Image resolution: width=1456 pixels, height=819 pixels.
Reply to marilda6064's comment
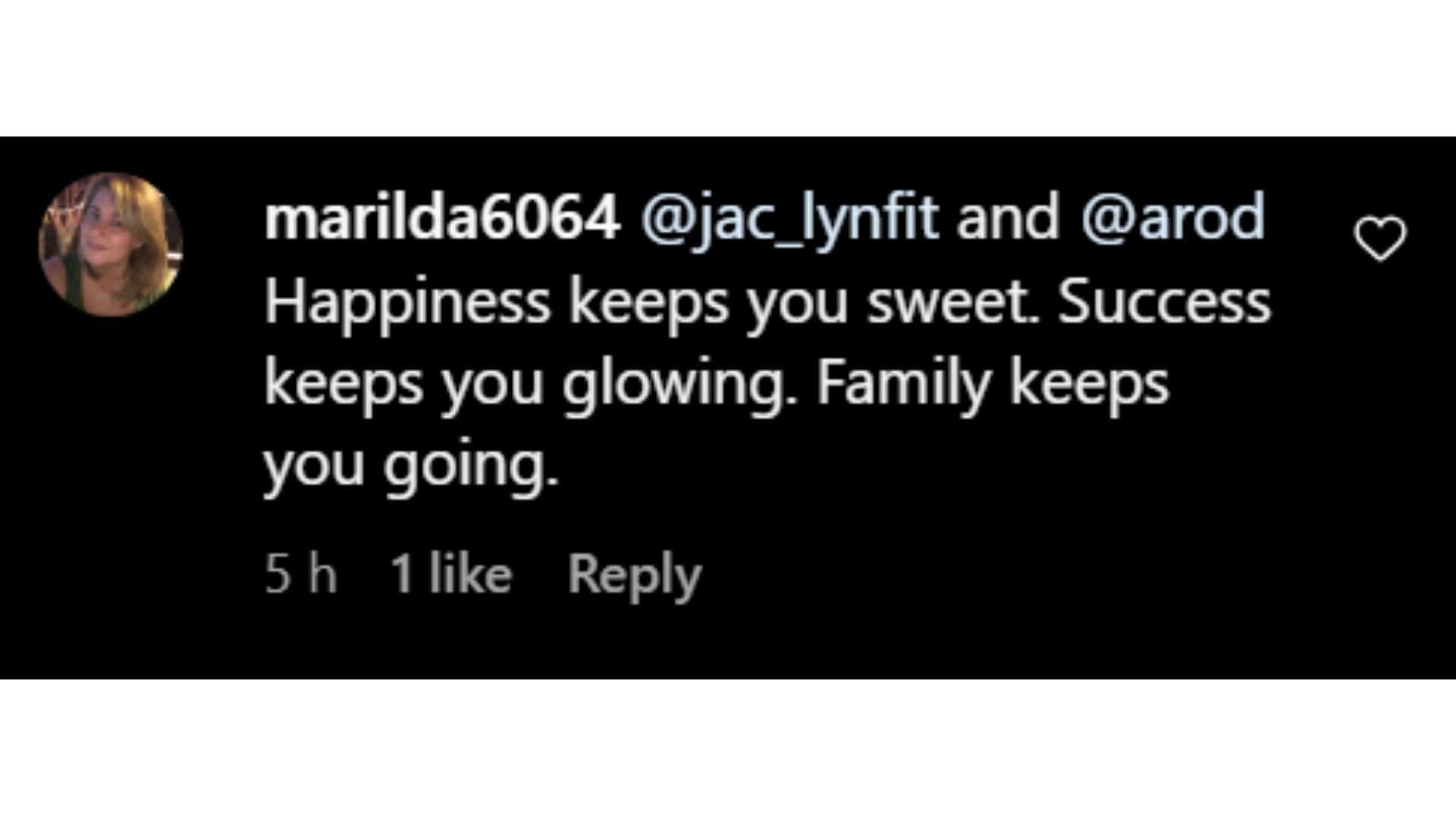pyautogui.click(x=634, y=575)
